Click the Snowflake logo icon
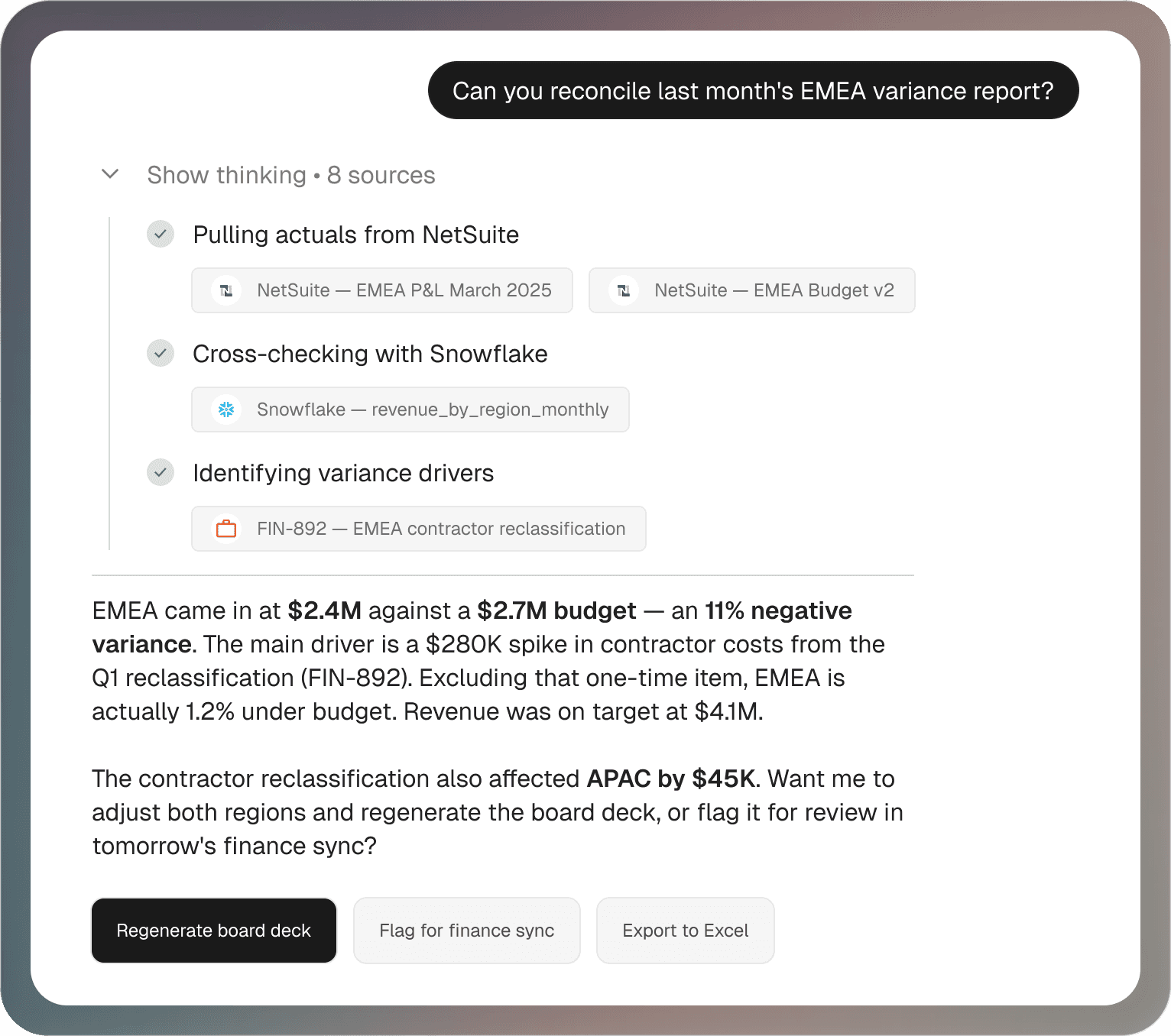The image size is (1171, 1036). (226, 410)
